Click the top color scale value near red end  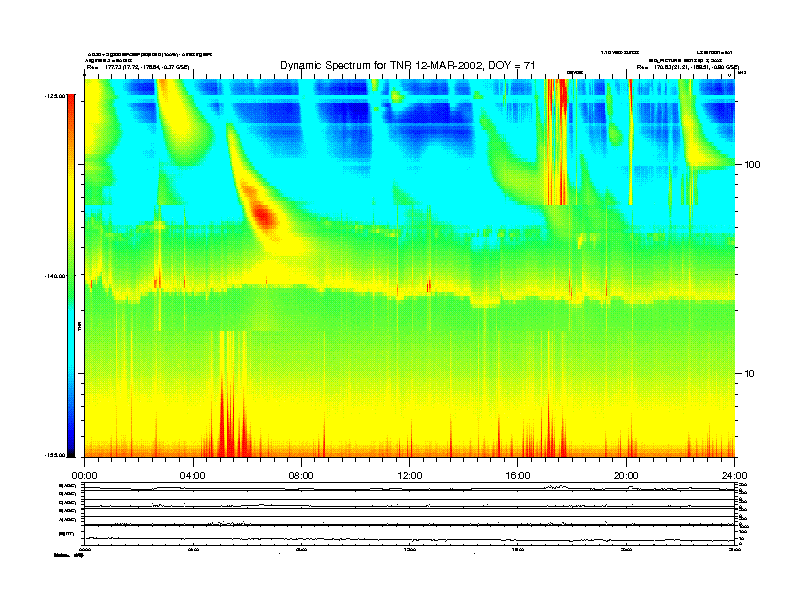coord(55,96)
